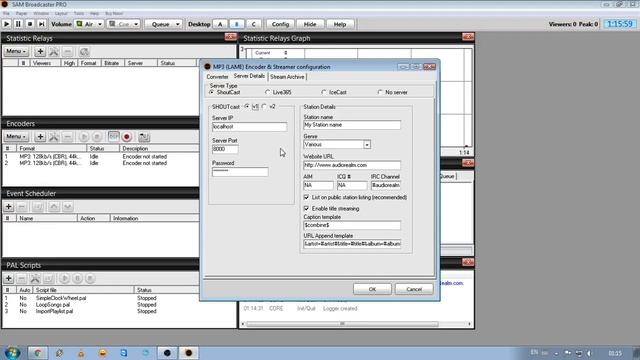Switch to the Stream Archive tab

pyautogui.click(x=287, y=77)
